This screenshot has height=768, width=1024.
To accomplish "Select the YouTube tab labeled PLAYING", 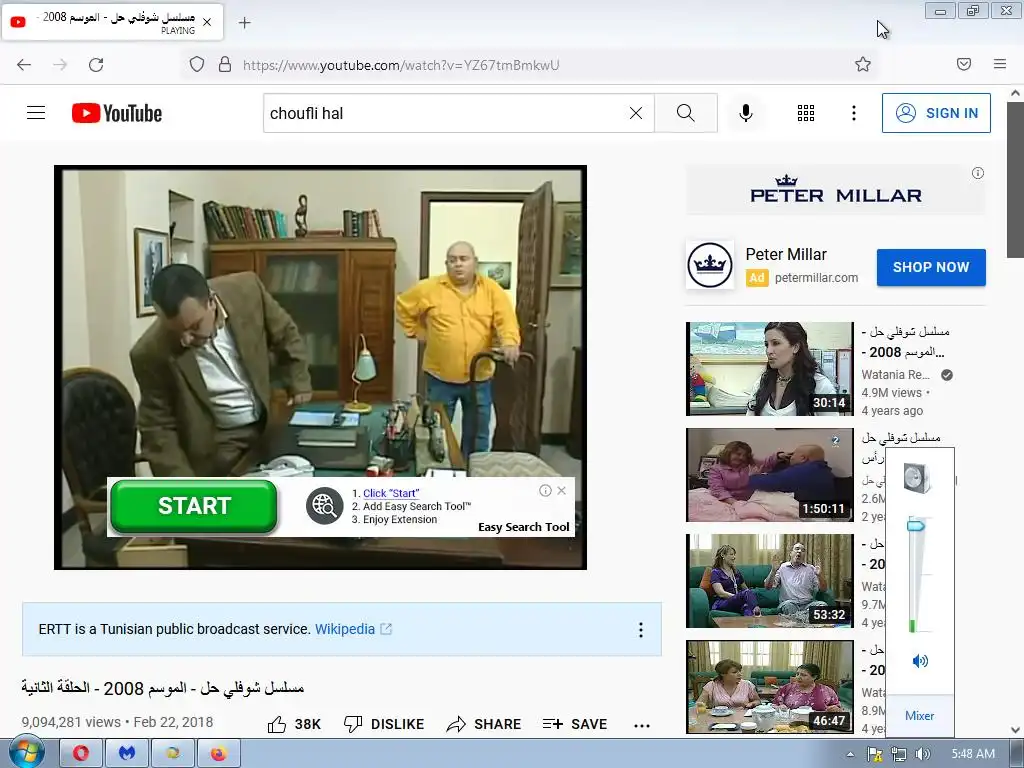I will (112, 22).
